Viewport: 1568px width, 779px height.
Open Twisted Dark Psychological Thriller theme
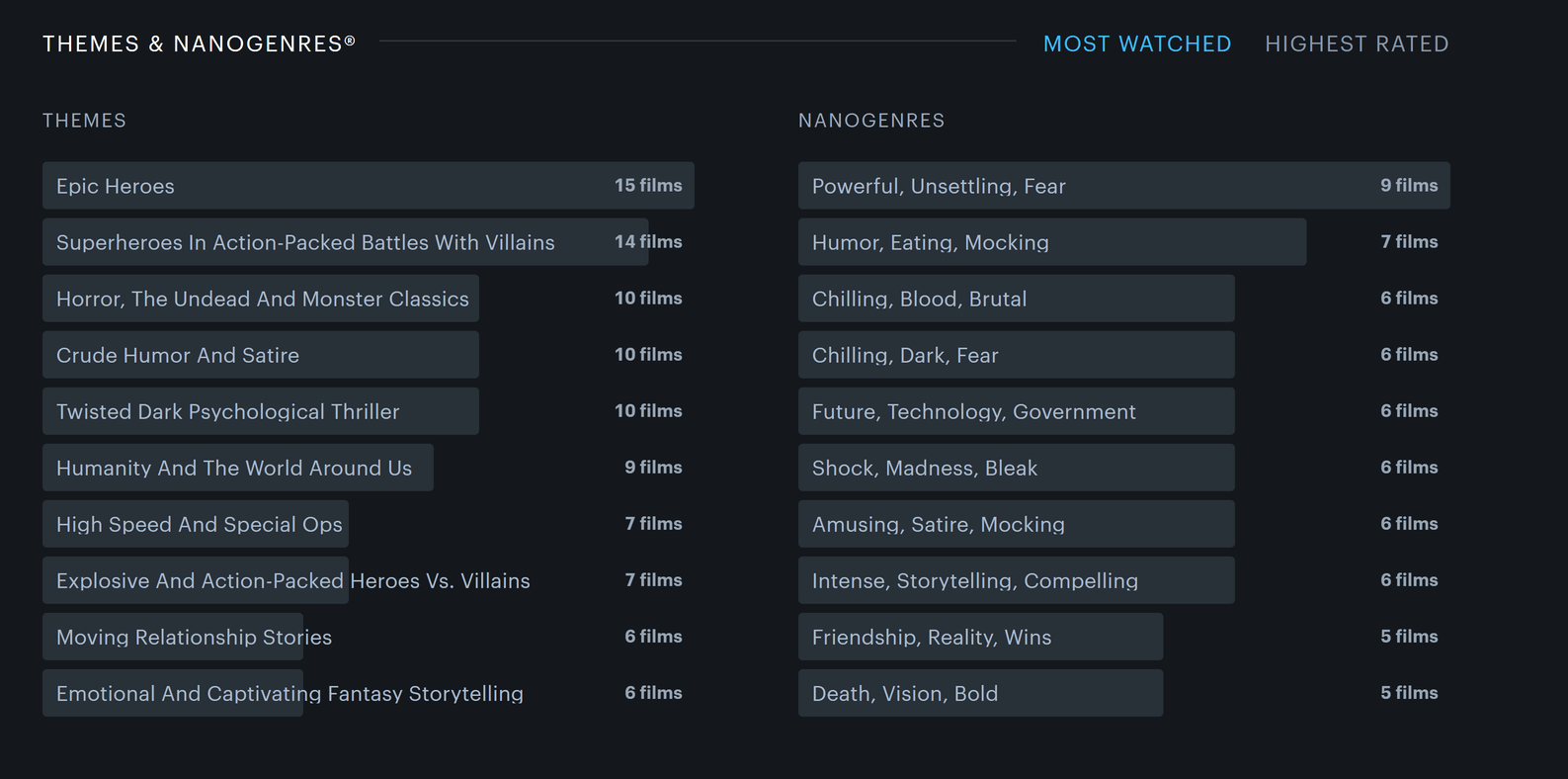[228, 411]
